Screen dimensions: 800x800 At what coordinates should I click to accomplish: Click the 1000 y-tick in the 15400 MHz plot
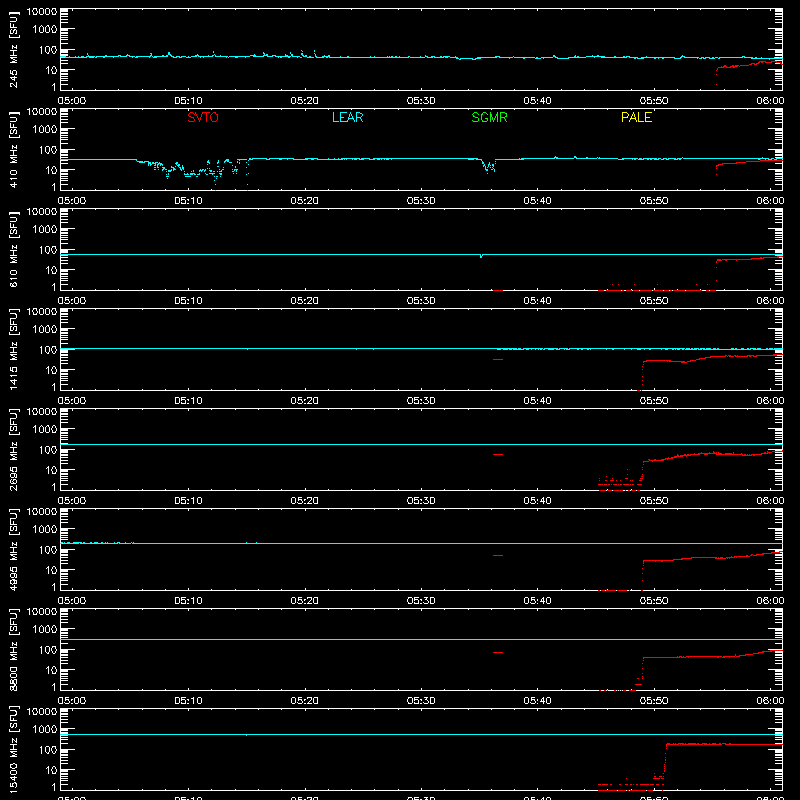(45, 730)
